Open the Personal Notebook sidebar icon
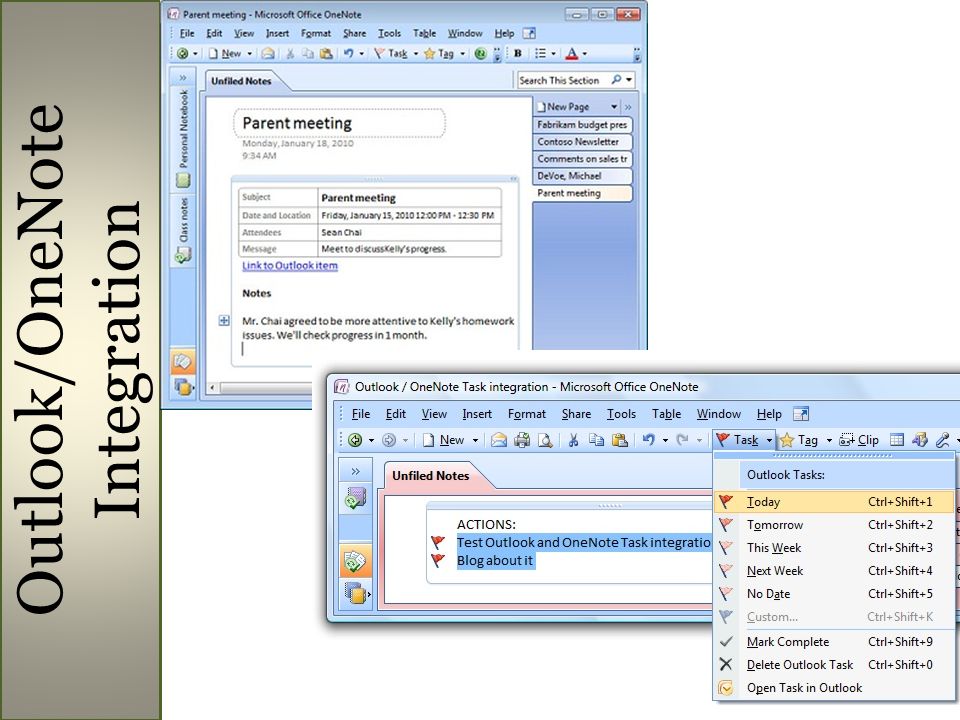This screenshot has width=960, height=720. click(183, 181)
